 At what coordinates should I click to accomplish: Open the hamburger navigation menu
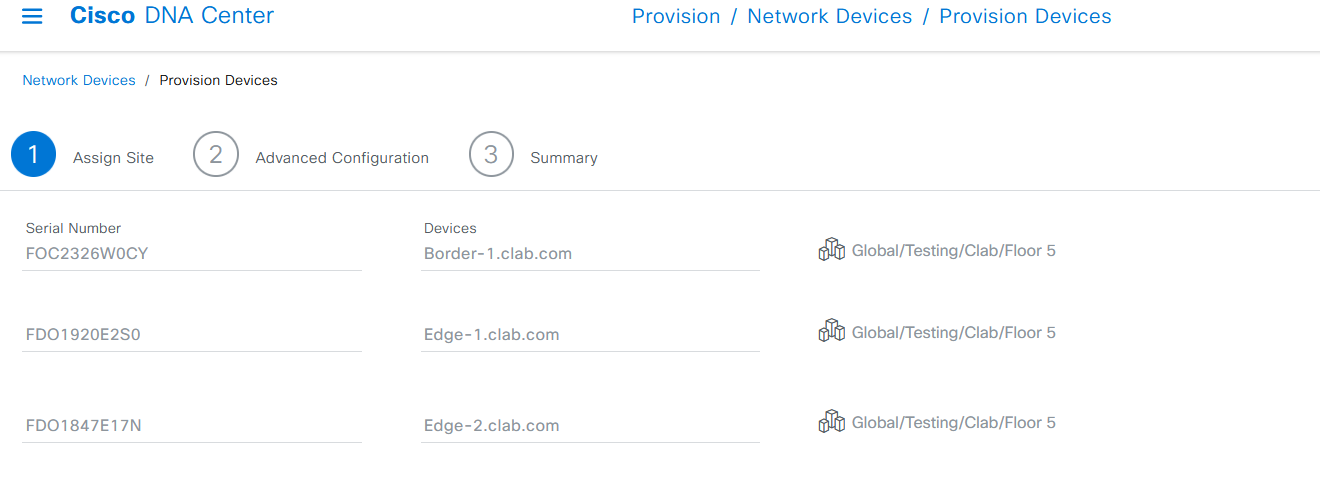(x=32, y=16)
